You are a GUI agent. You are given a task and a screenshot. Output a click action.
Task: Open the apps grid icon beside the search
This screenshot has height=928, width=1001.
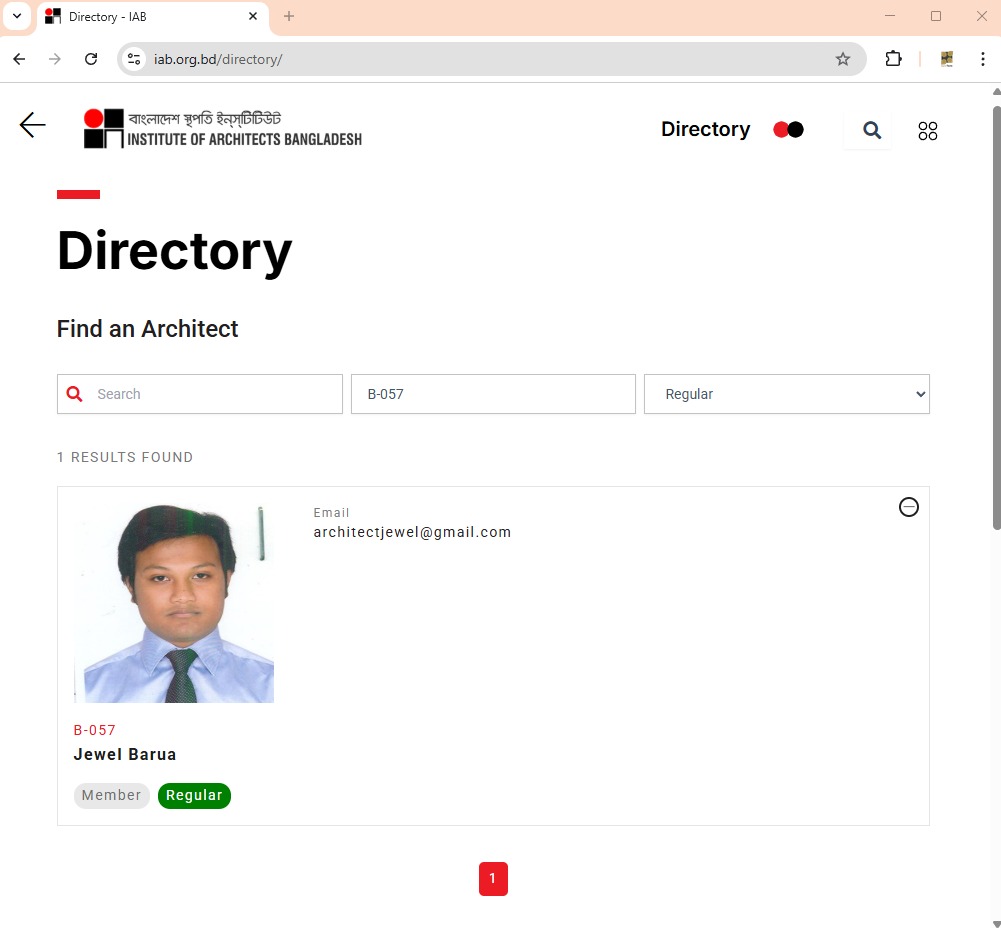(927, 130)
